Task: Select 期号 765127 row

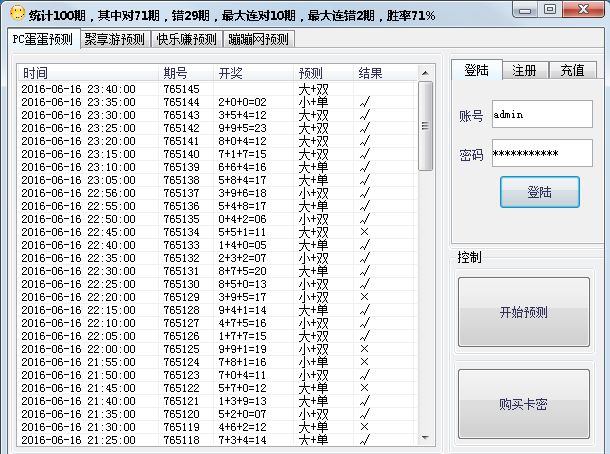Action: click(217, 323)
